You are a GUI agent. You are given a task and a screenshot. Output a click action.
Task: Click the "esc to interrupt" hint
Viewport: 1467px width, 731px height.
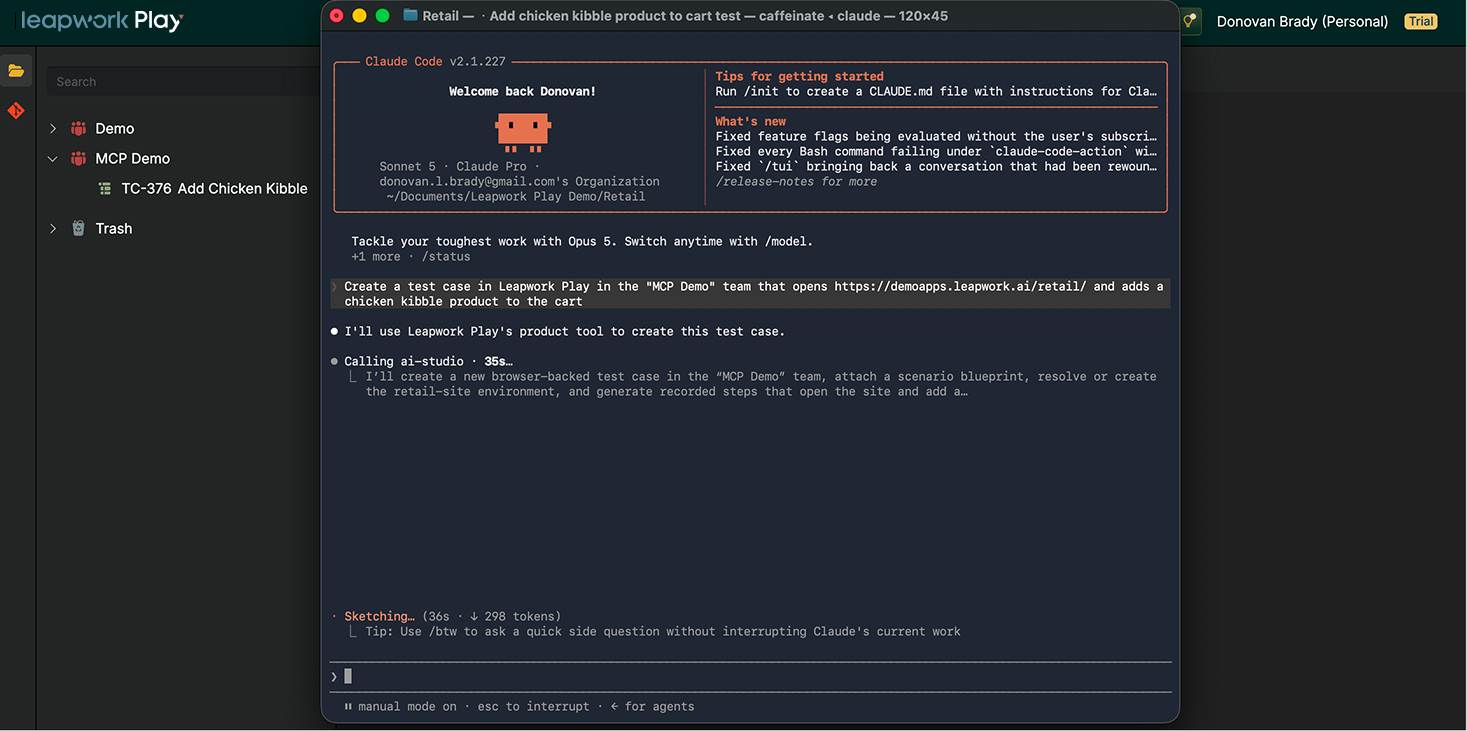(x=533, y=706)
